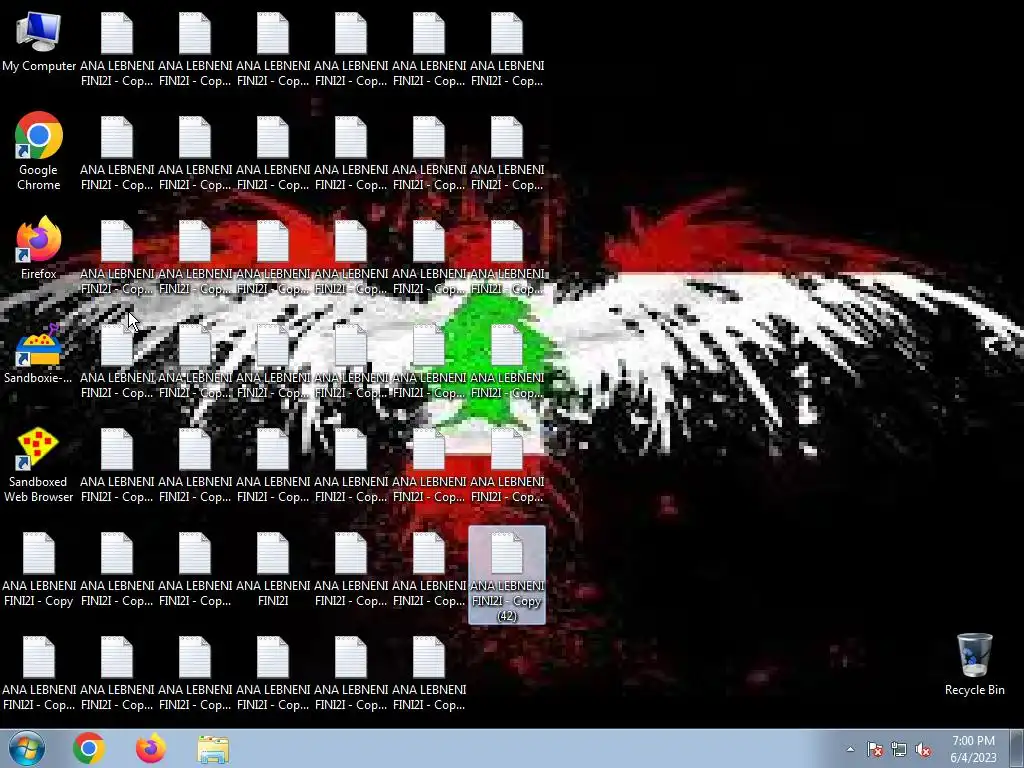Select the file right of Sandboxed Web Browser
This screenshot has height=768, width=1024.
pos(117,465)
